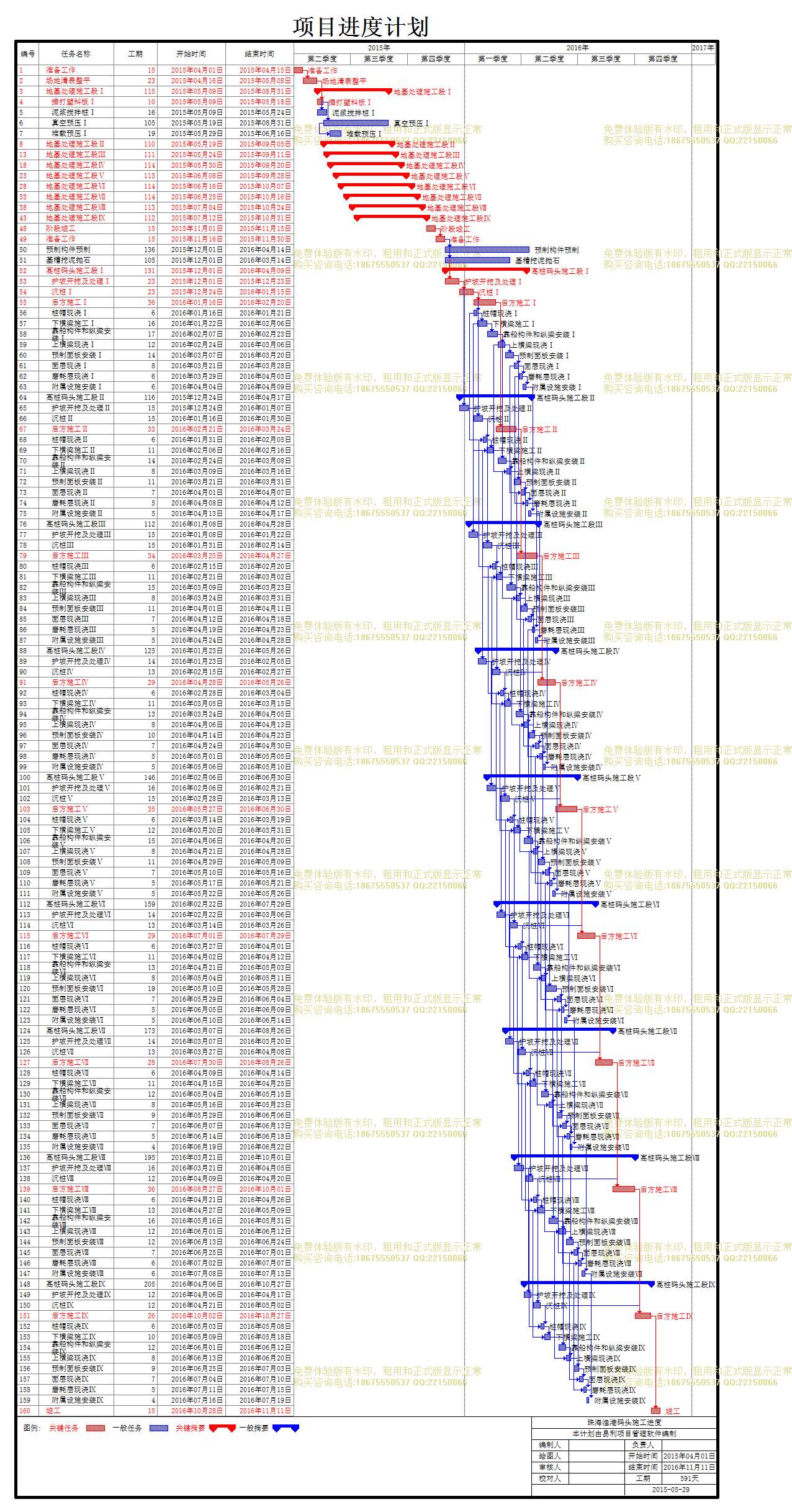Click the 堆载预压Ⅰ blue Gantt bar
Viewport: 792px width, 1512px height.
tap(335, 134)
